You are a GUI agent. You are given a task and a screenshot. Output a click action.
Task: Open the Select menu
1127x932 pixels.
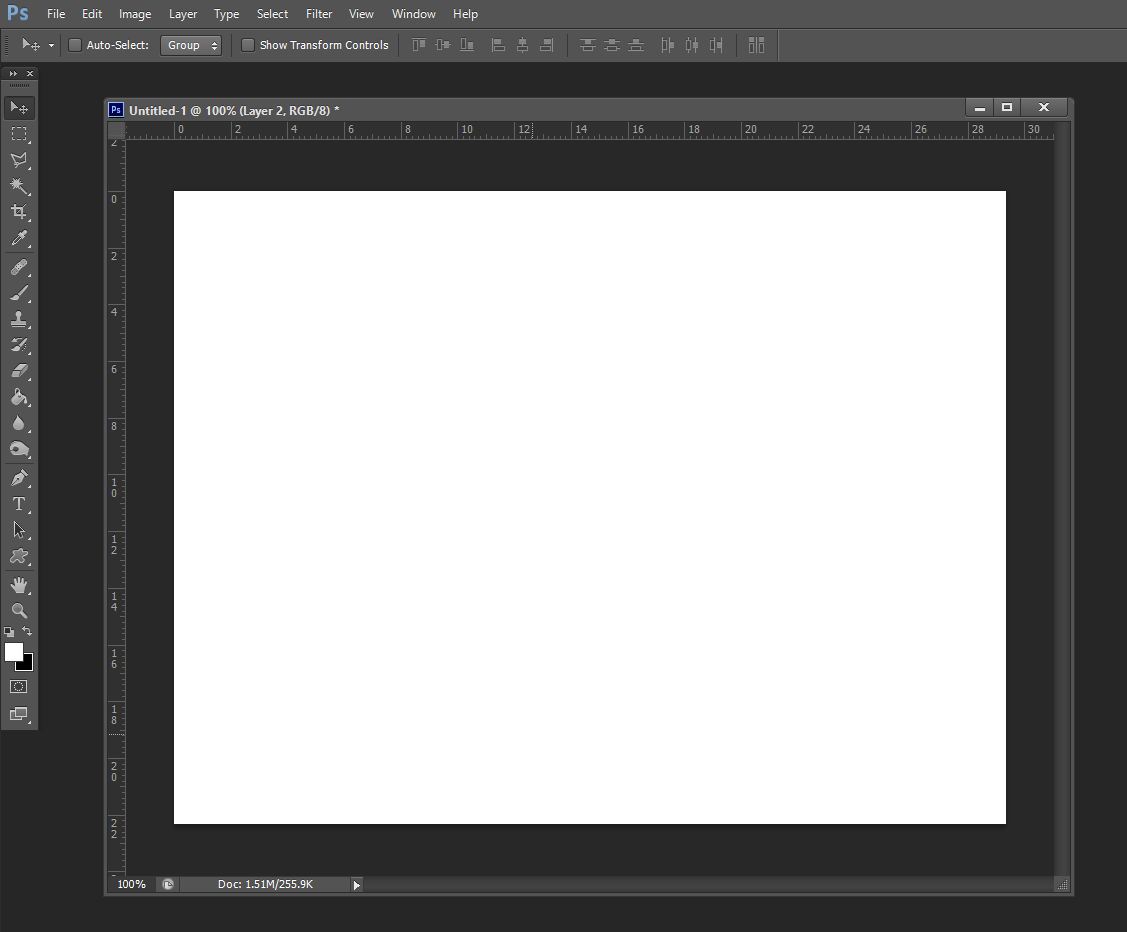tap(272, 14)
